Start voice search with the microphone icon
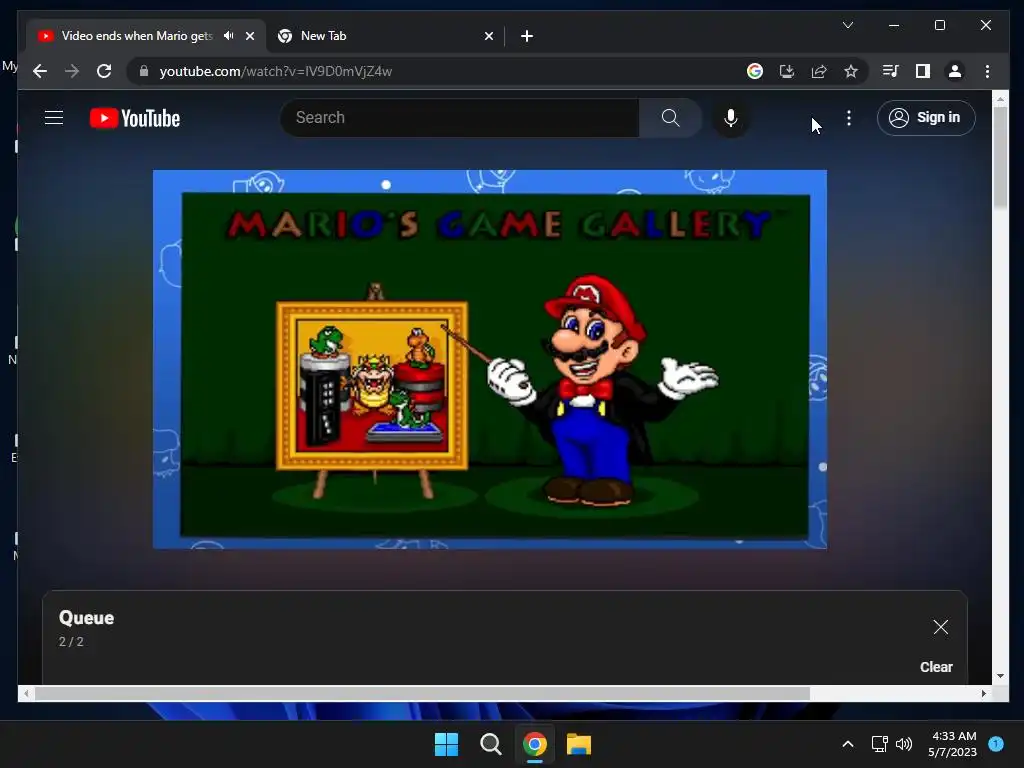The width and height of the screenshot is (1024, 768). (731, 118)
